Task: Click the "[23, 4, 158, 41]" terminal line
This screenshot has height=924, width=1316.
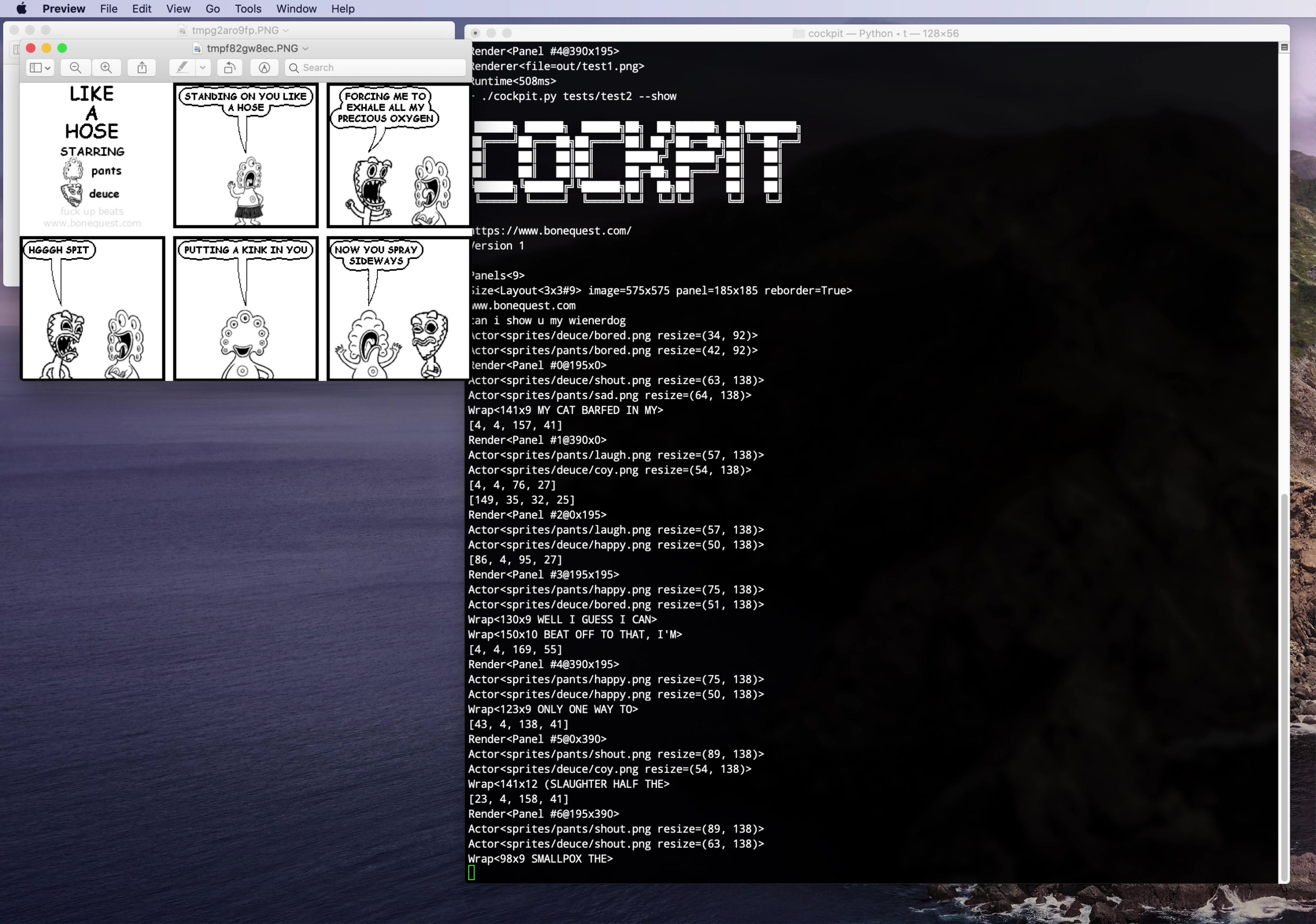Action: pos(519,799)
